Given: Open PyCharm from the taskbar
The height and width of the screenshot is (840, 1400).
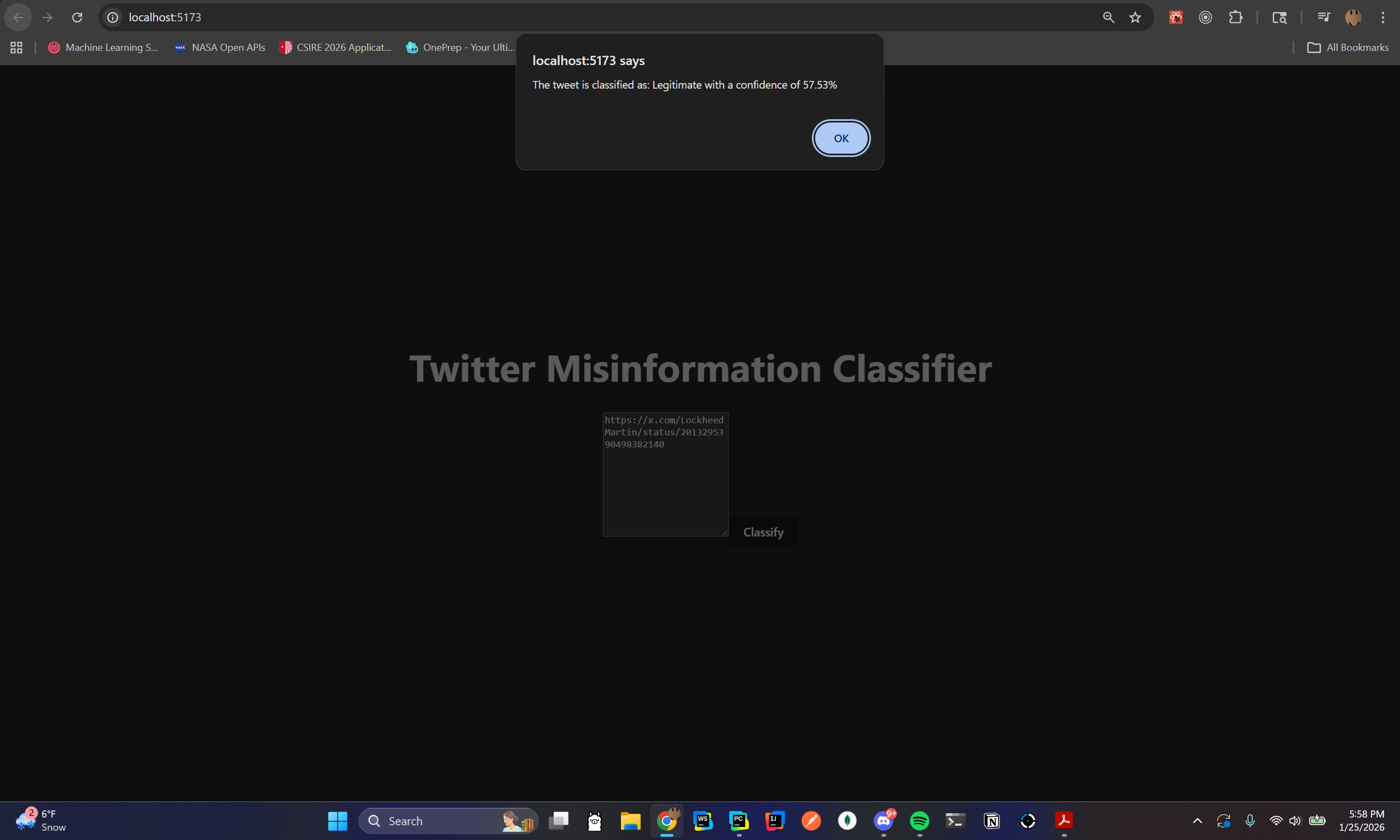Looking at the screenshot, I should [739, 821].
